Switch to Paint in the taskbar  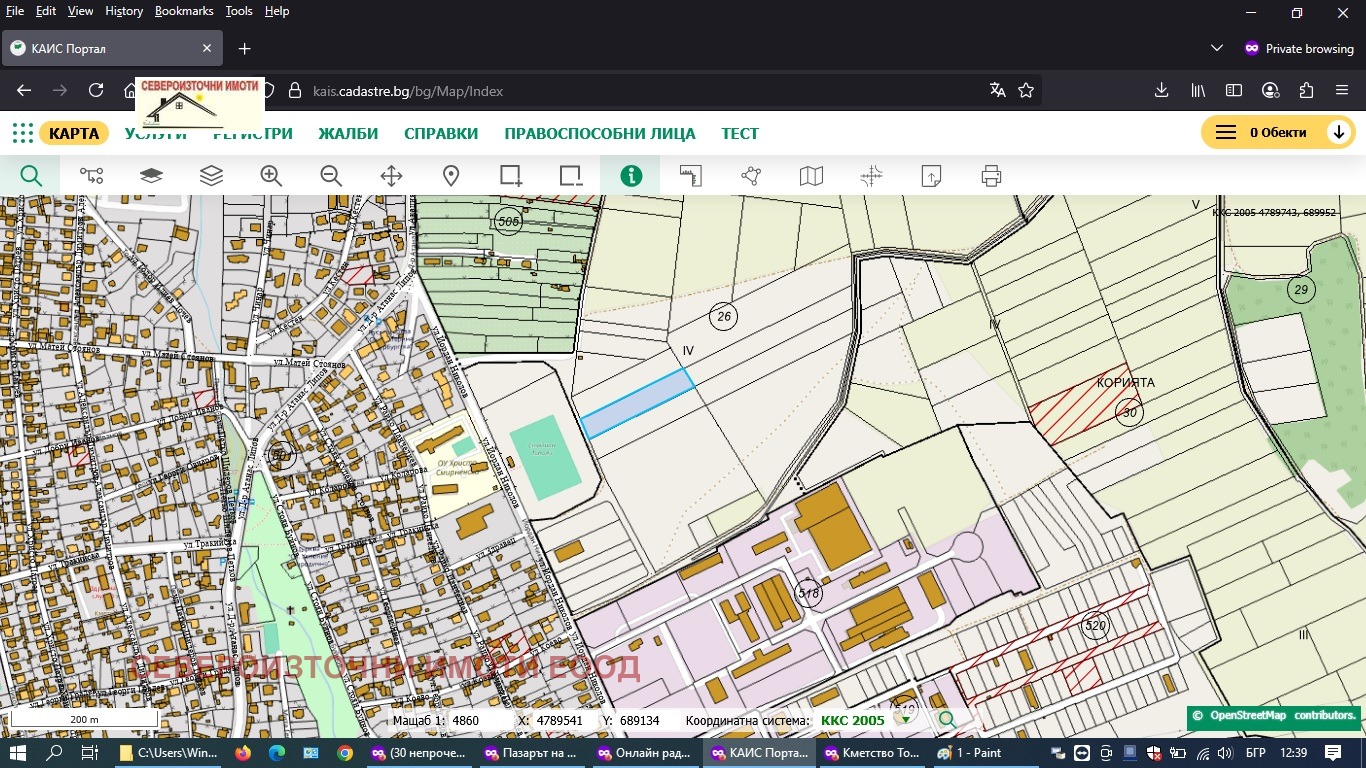pyautogui.click(x=970, y=753)
